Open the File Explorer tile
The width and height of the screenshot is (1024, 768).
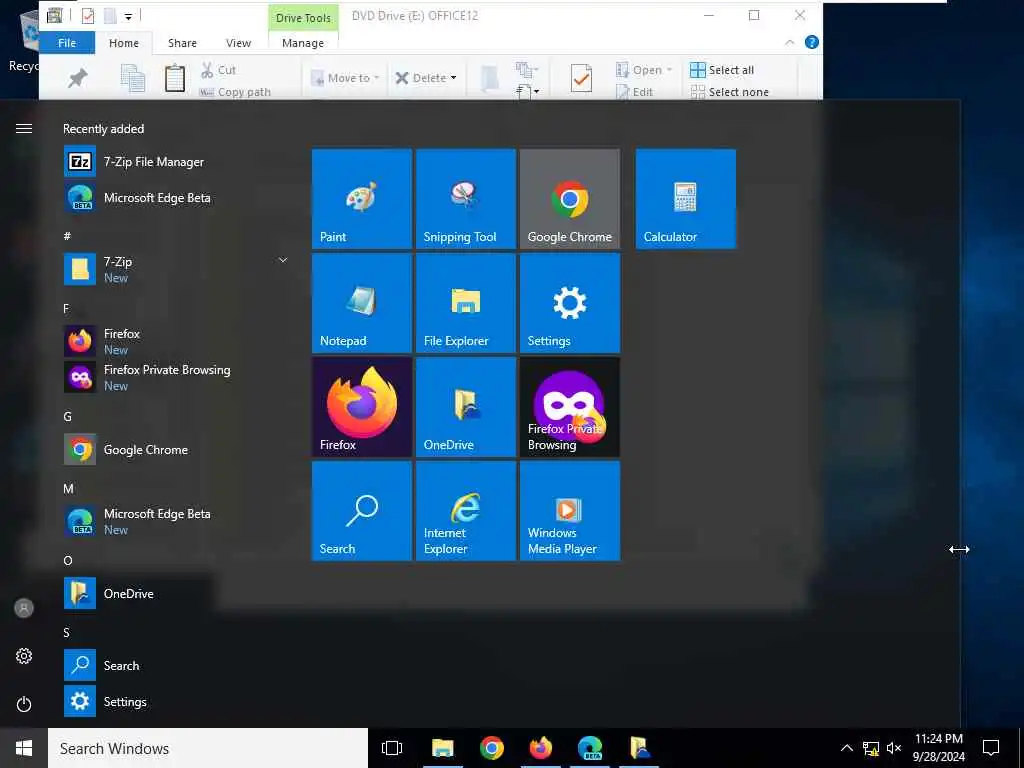click(x=466, y=303)
